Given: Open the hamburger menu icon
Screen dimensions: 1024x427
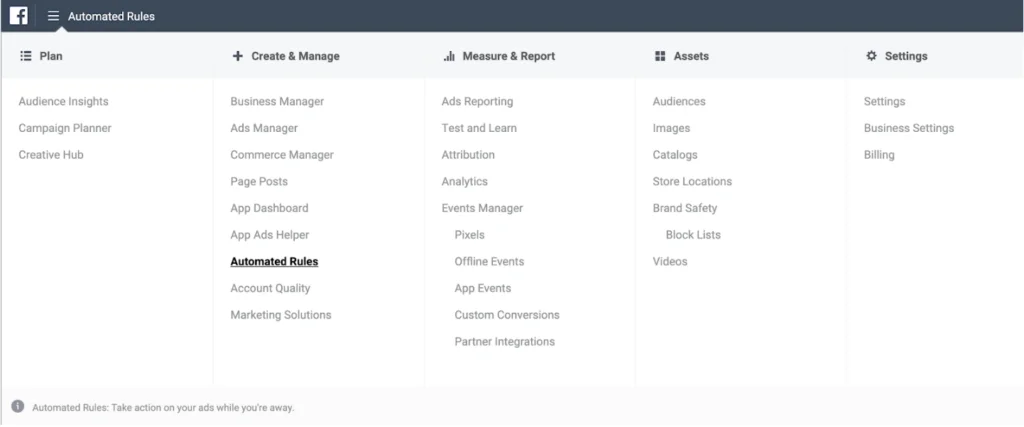Looking at the screenshot, I should pos(53,16).
